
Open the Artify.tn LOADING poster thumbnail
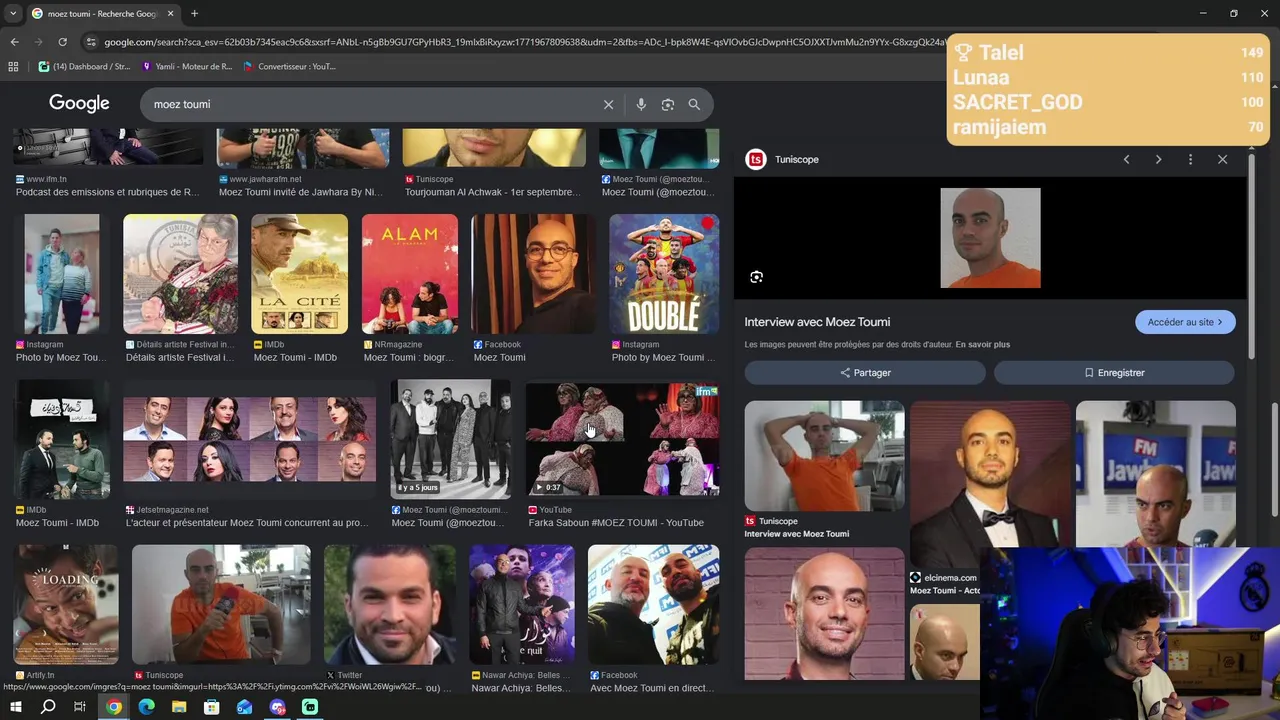[x=66, y=605]
